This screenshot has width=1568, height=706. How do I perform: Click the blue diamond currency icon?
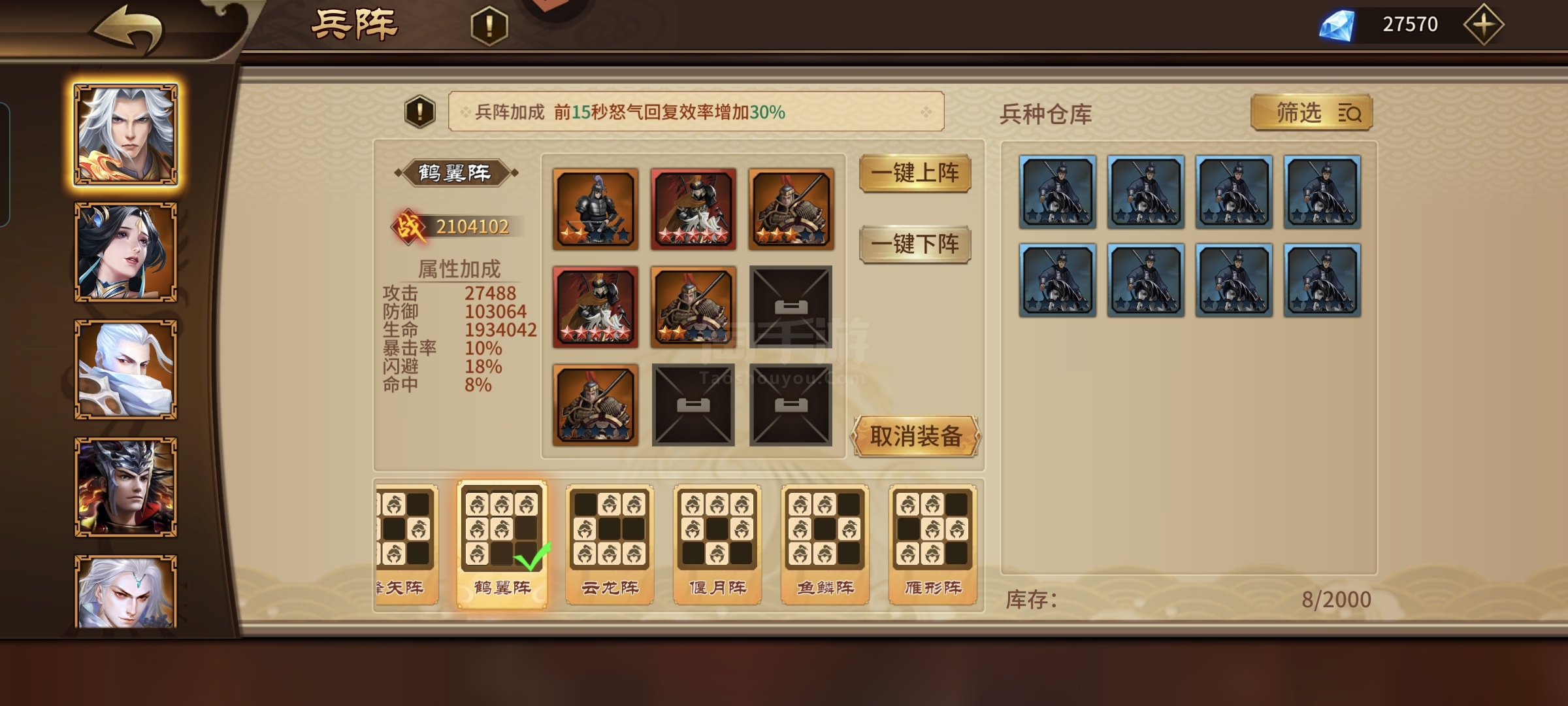[1337, 25]
